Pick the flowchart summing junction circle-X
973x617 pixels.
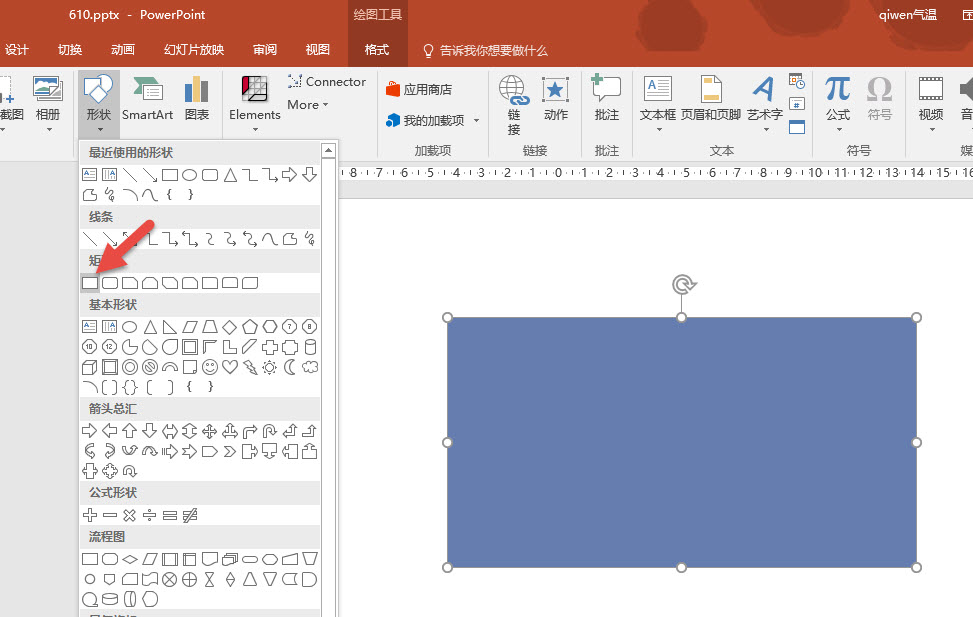tap(169, 580)
